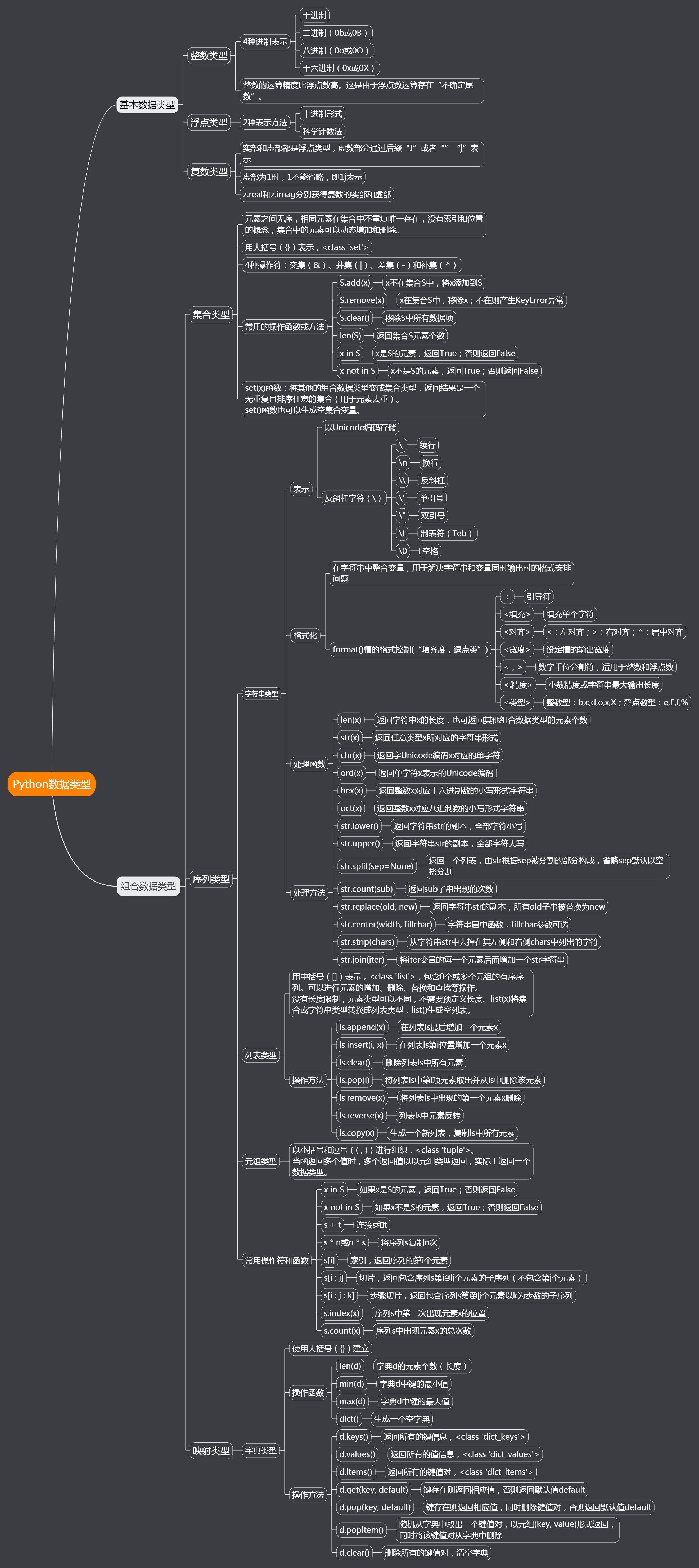Select the 集合类型 node
Screen dimensions: 699x1568
coord(211,315)
